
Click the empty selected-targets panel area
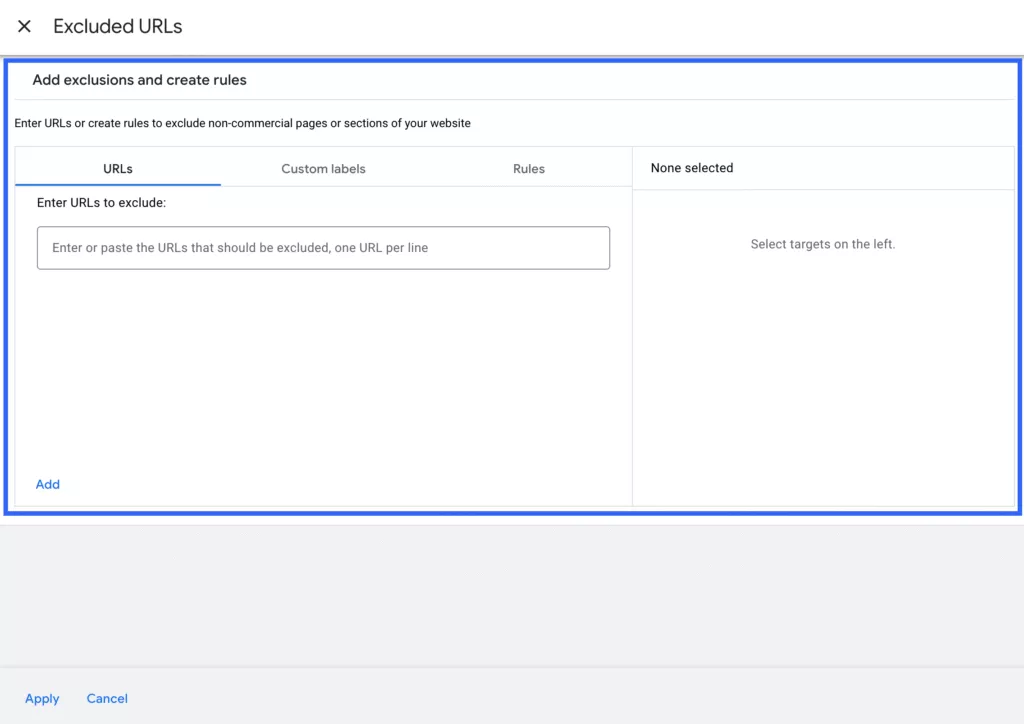823,379
